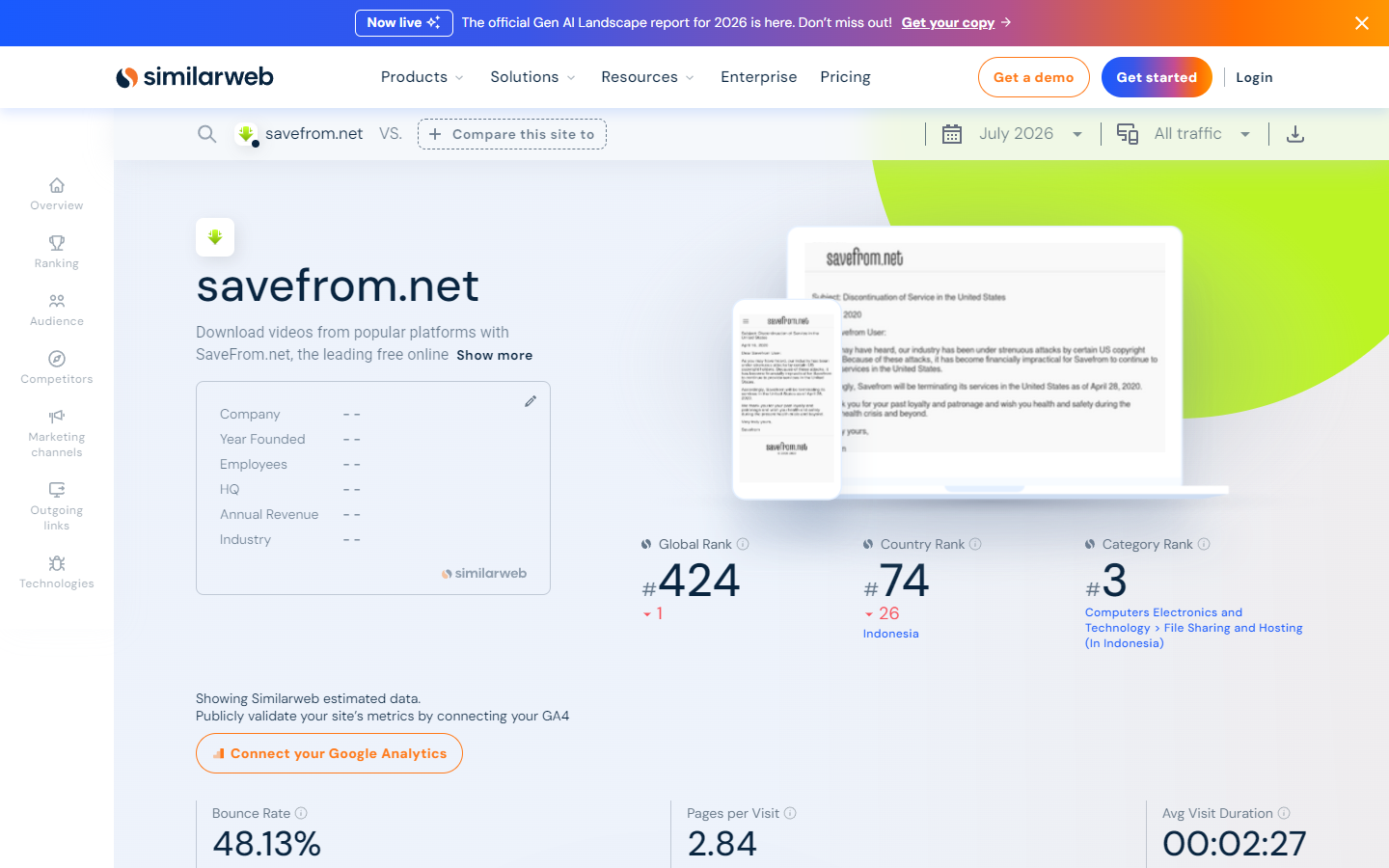Image resolution: width=1389 pixels, height=868 pixels.
Task: Click Compare this site to
Action: tap(512, 134)
